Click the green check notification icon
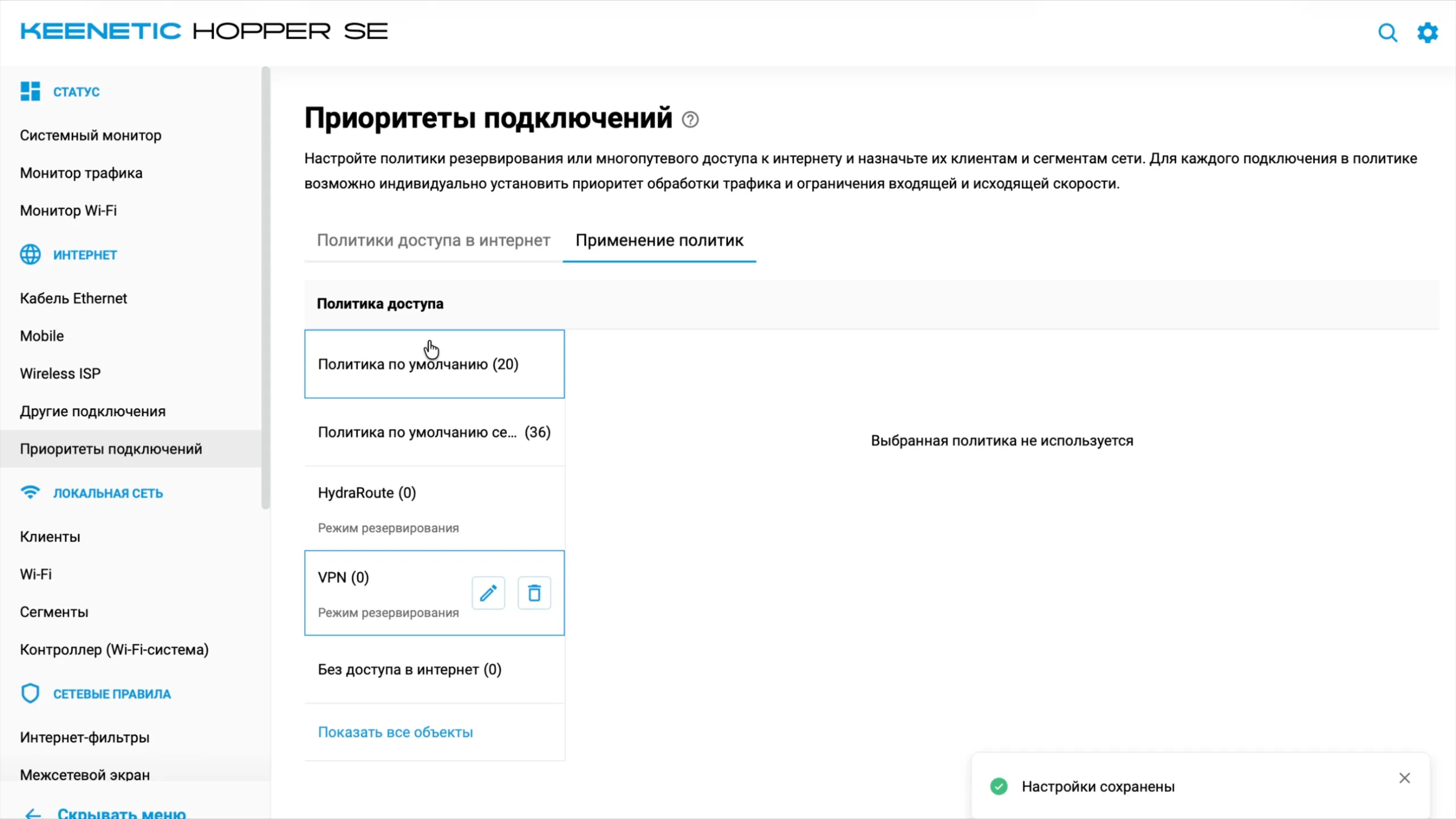 pos(999,786)
